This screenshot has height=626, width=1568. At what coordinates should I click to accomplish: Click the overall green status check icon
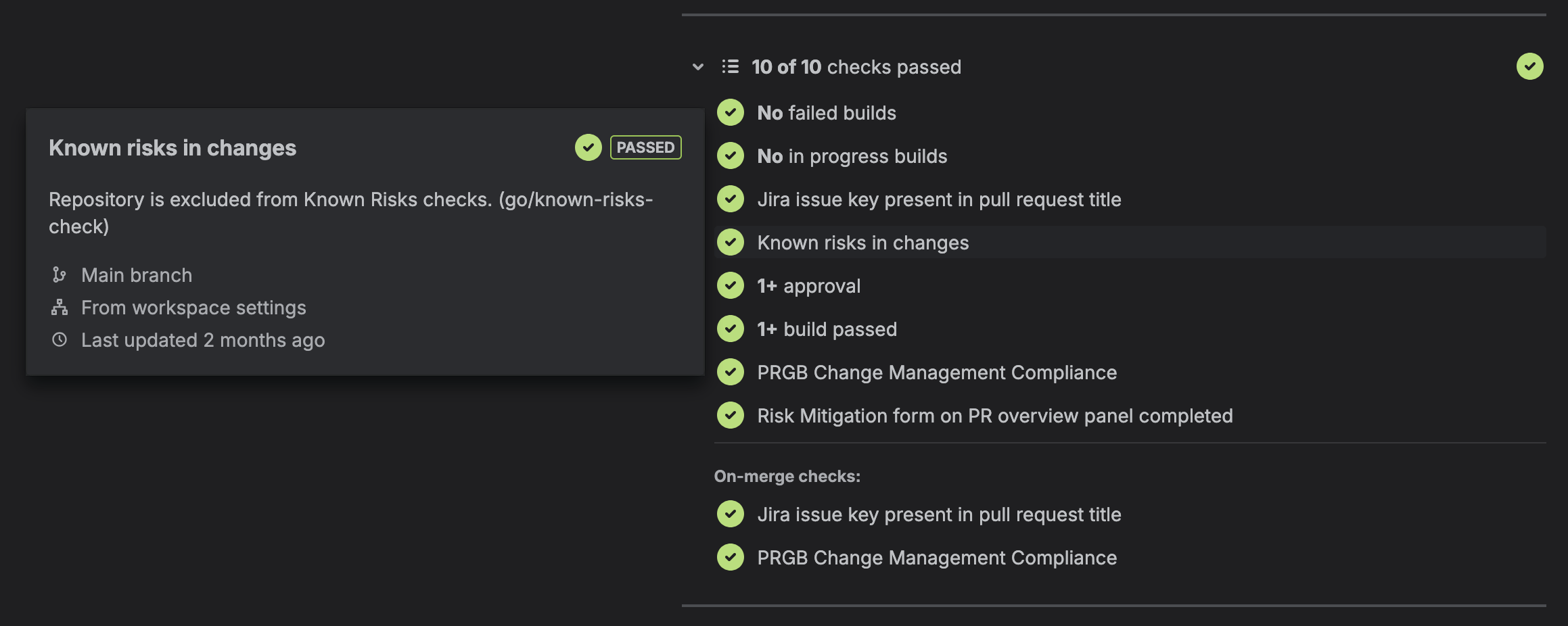pyautogui.click(x=1529, y=66)
